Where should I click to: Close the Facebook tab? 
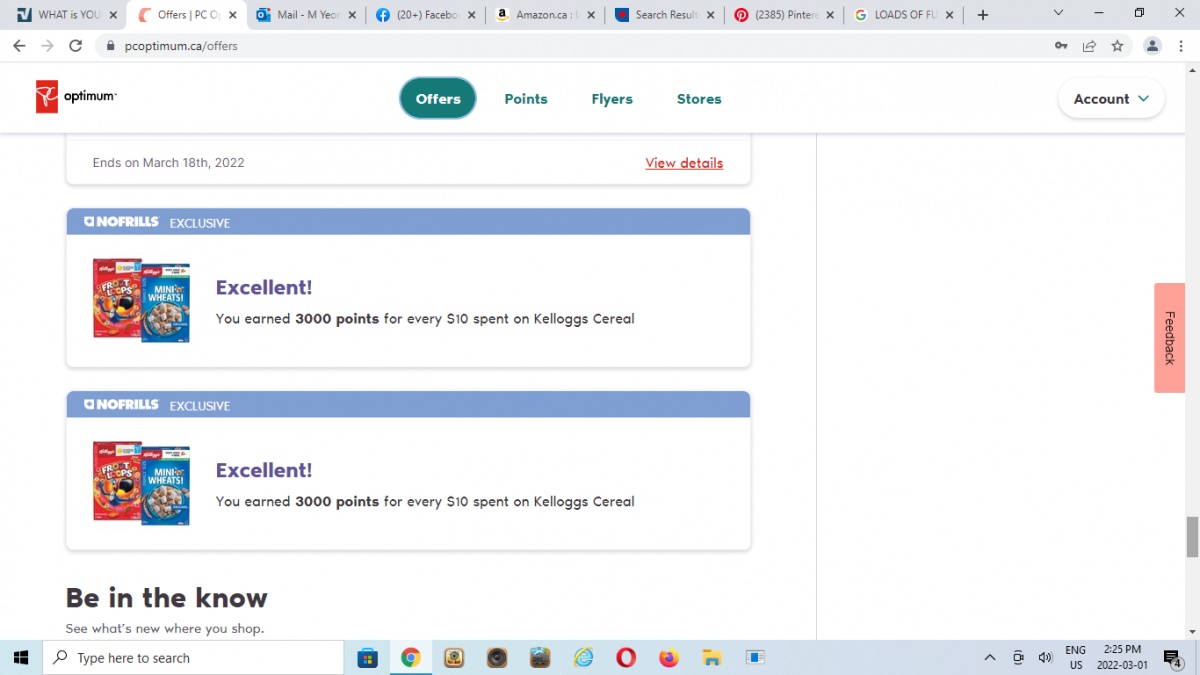[471, 15]
